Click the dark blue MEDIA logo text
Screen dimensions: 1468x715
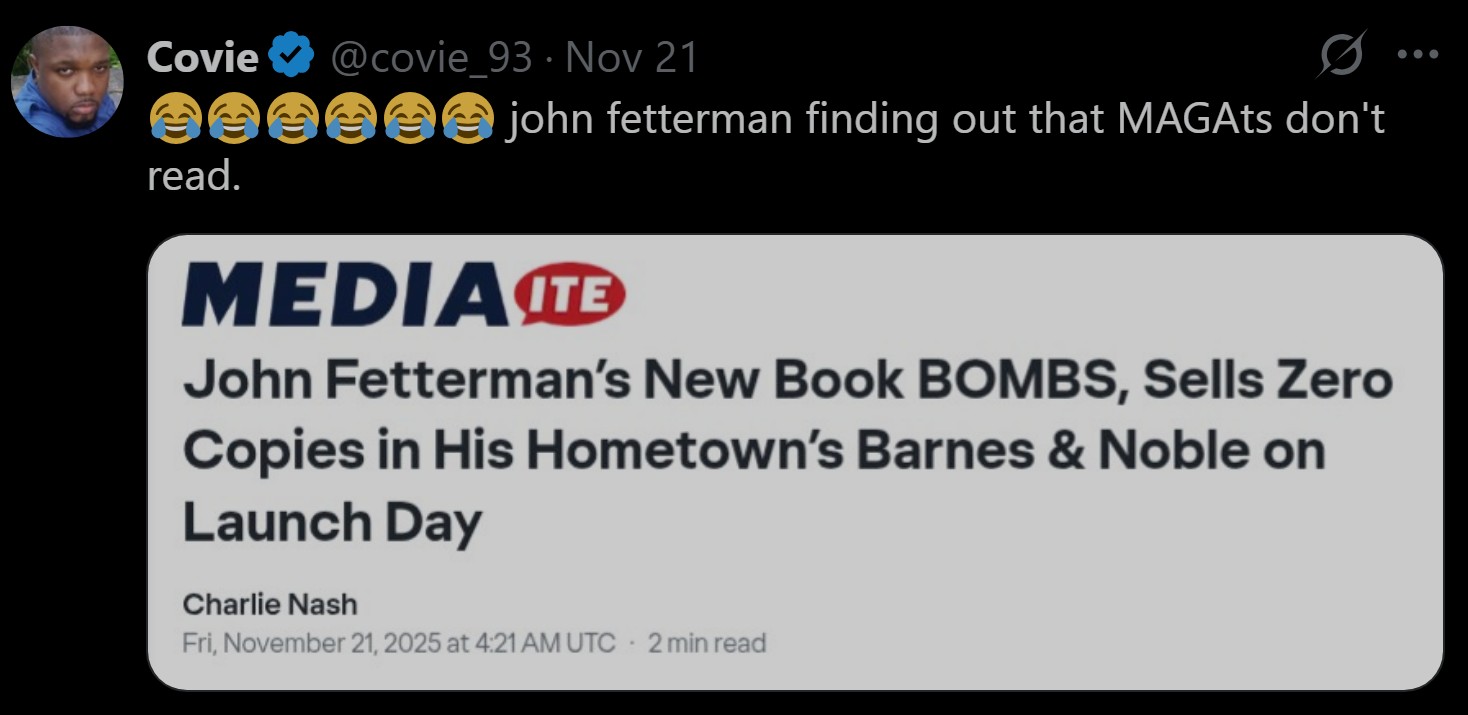[345, 296]
